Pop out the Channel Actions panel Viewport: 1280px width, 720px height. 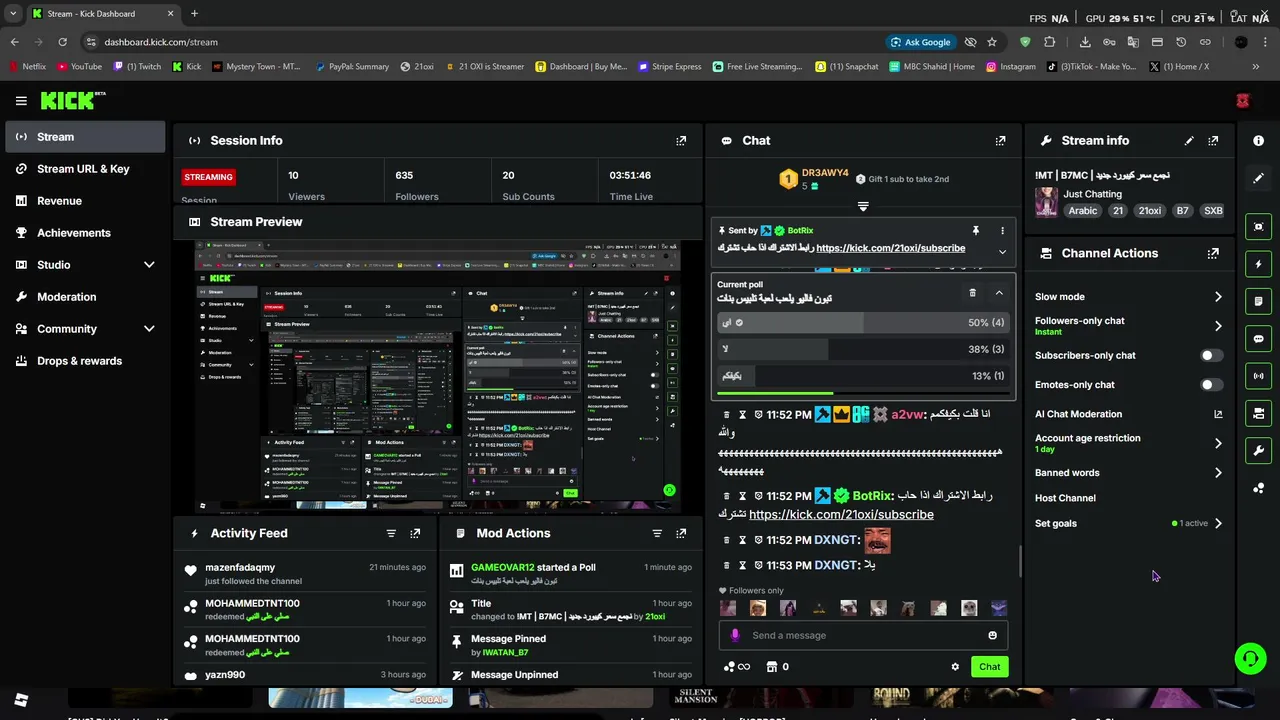click(1213, 254)
